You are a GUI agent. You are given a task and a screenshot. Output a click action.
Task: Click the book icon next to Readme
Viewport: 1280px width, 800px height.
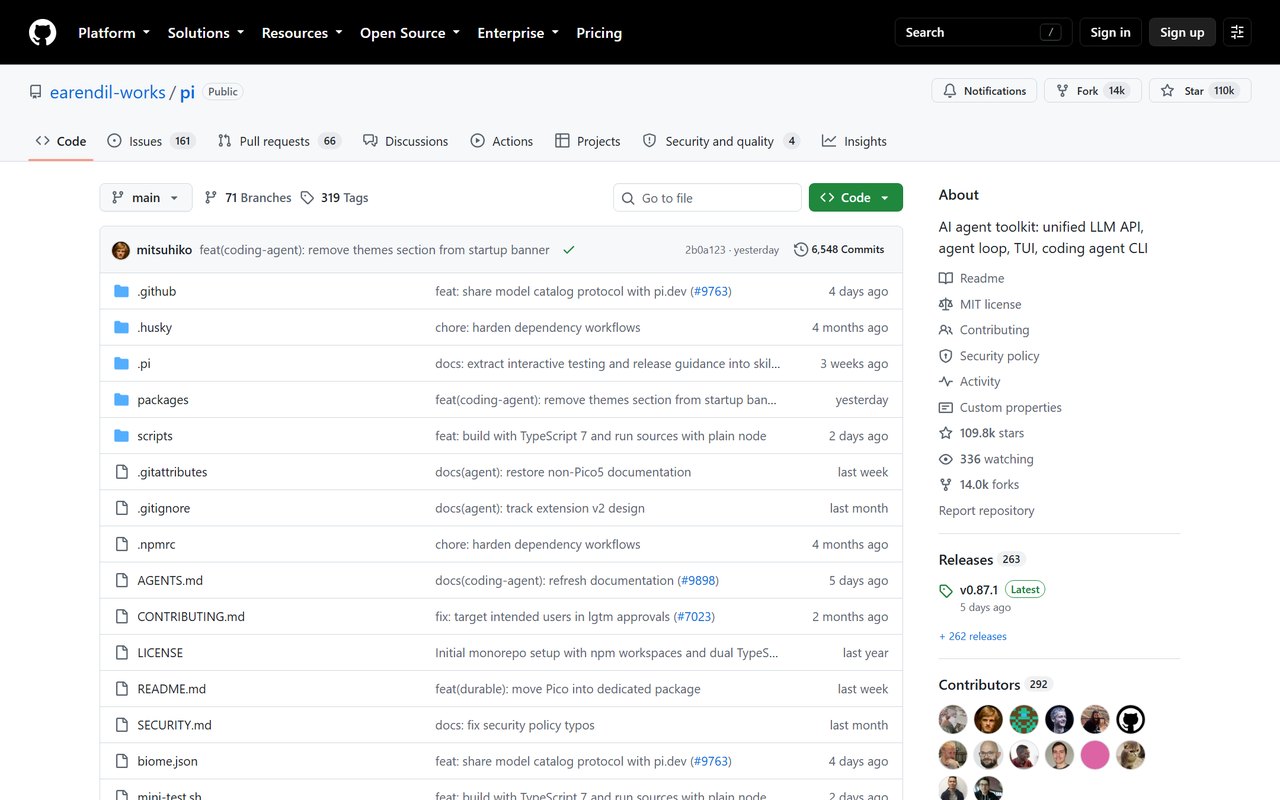946,278
